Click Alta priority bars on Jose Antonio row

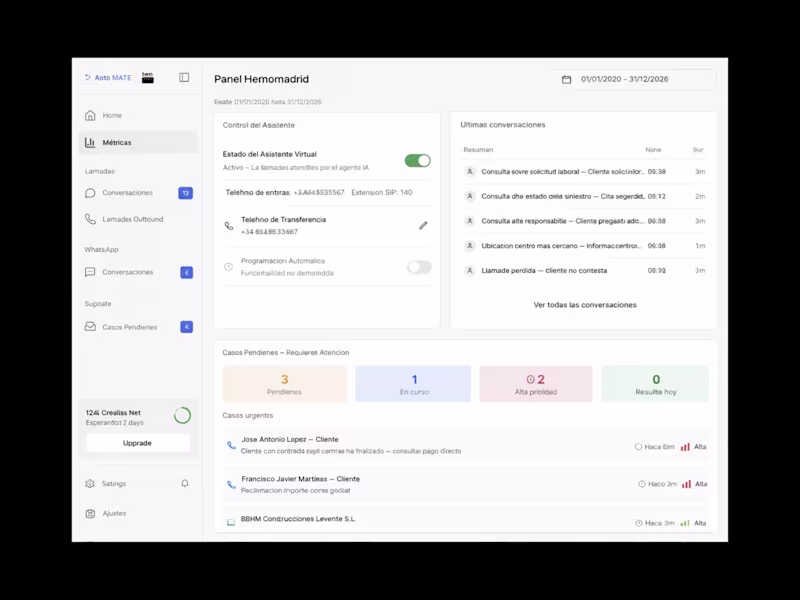pos(685,447)
